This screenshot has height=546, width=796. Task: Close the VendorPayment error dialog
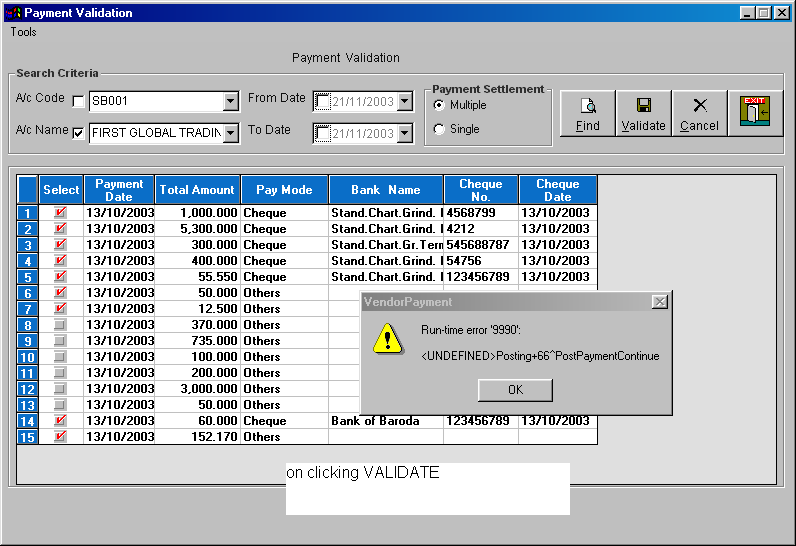pos(659,302)
